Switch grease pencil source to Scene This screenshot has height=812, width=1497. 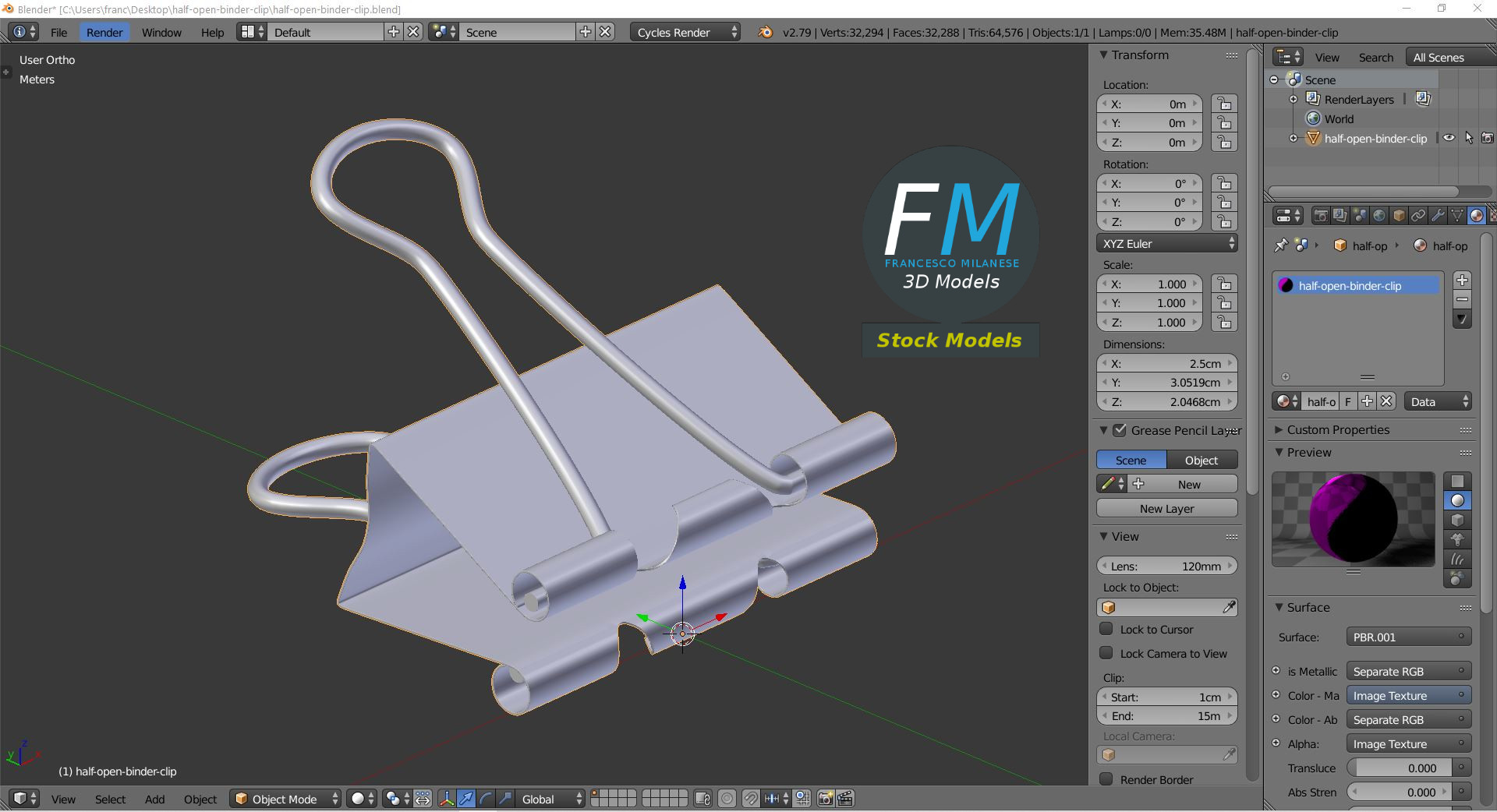[1131, 460]
